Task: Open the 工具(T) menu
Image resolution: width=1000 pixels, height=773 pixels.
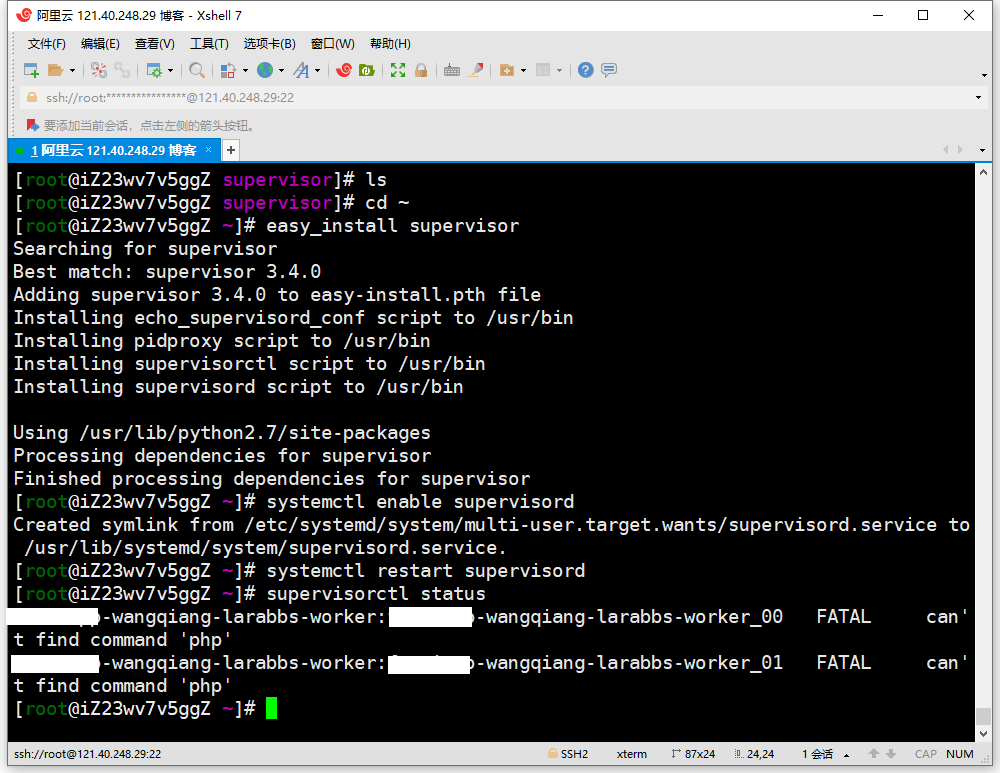Action: click(x=209, y=44)
